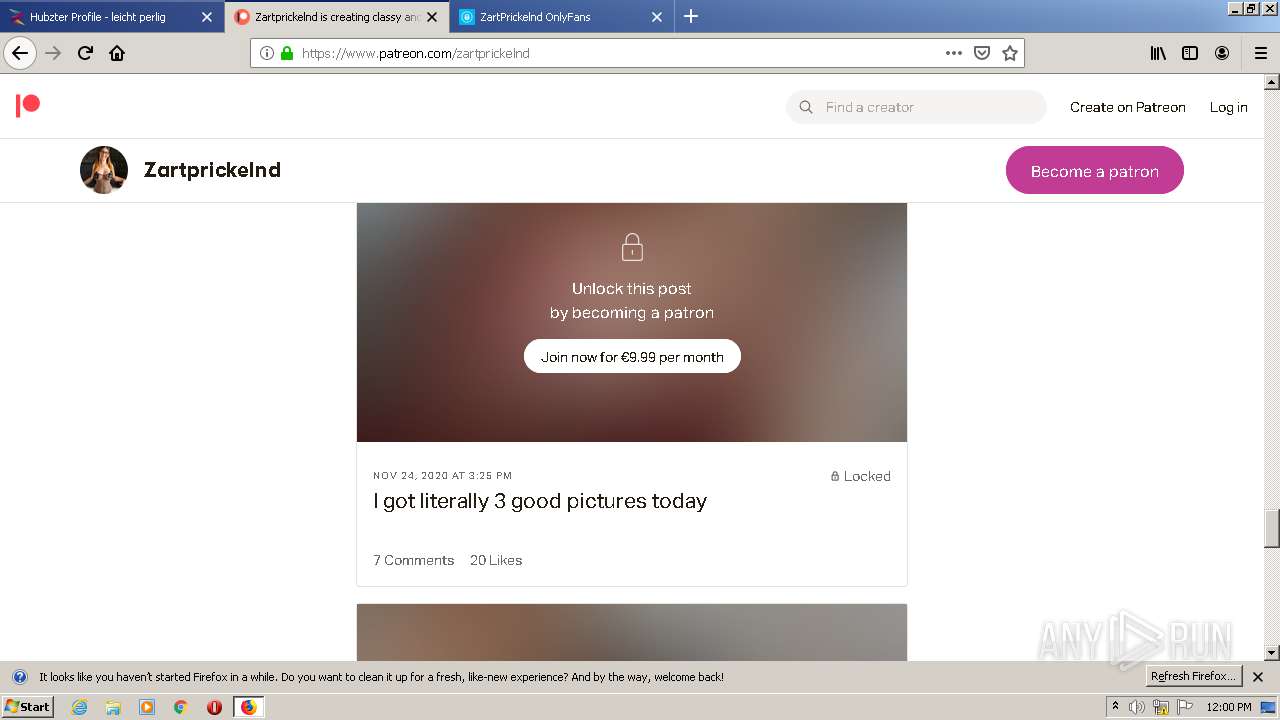Show hidden system tray icons
Screen dimensions: 1280x720
pyautogui.click(x=1115, y=707)
